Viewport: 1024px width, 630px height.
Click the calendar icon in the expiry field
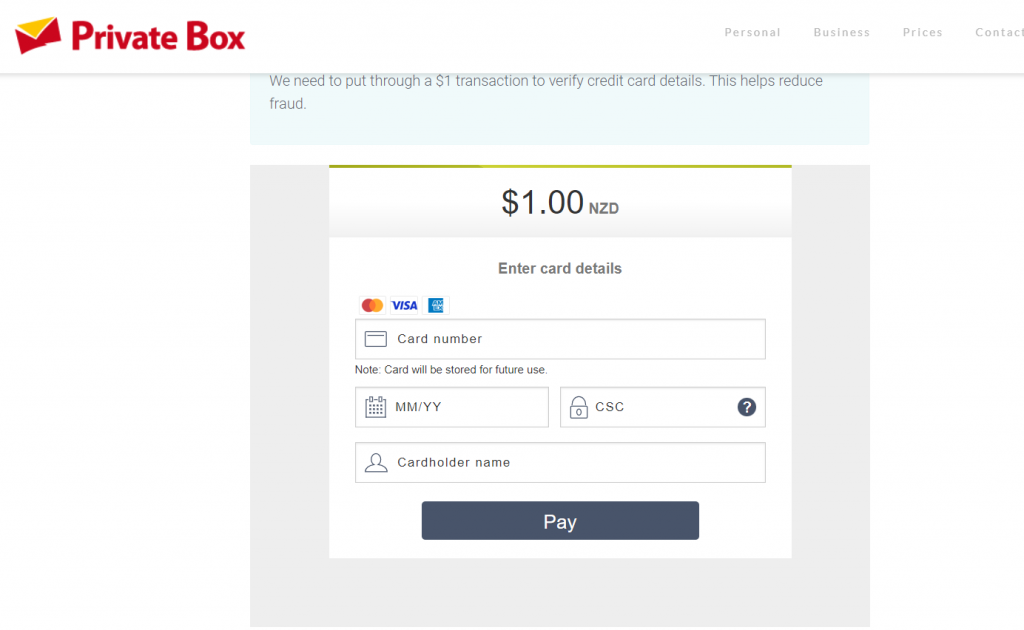[376, 407]
